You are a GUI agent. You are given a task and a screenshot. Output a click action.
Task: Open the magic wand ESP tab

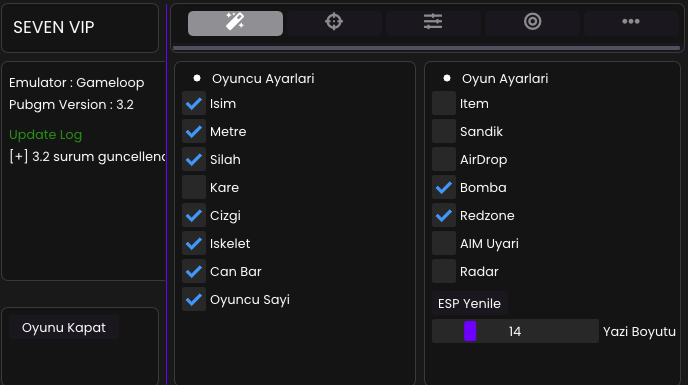(x=235, y=23)
